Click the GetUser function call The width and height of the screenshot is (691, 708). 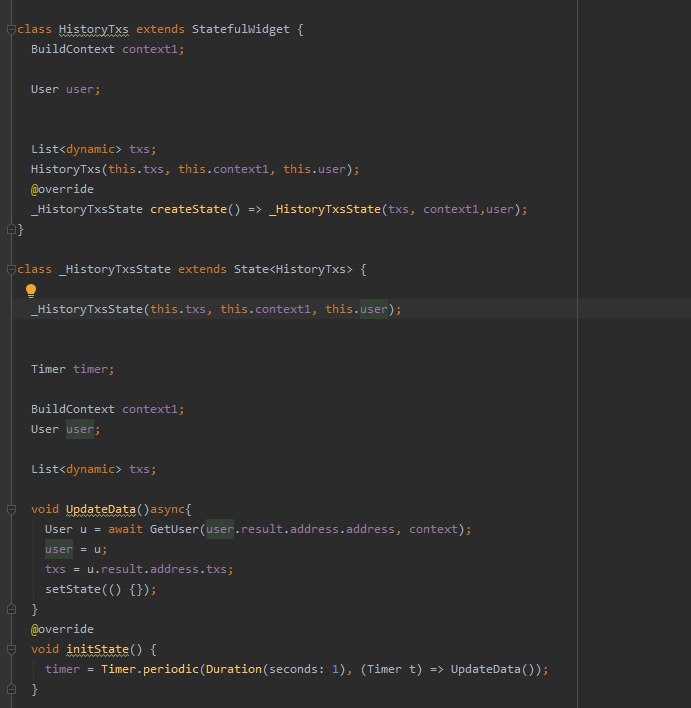174,529
